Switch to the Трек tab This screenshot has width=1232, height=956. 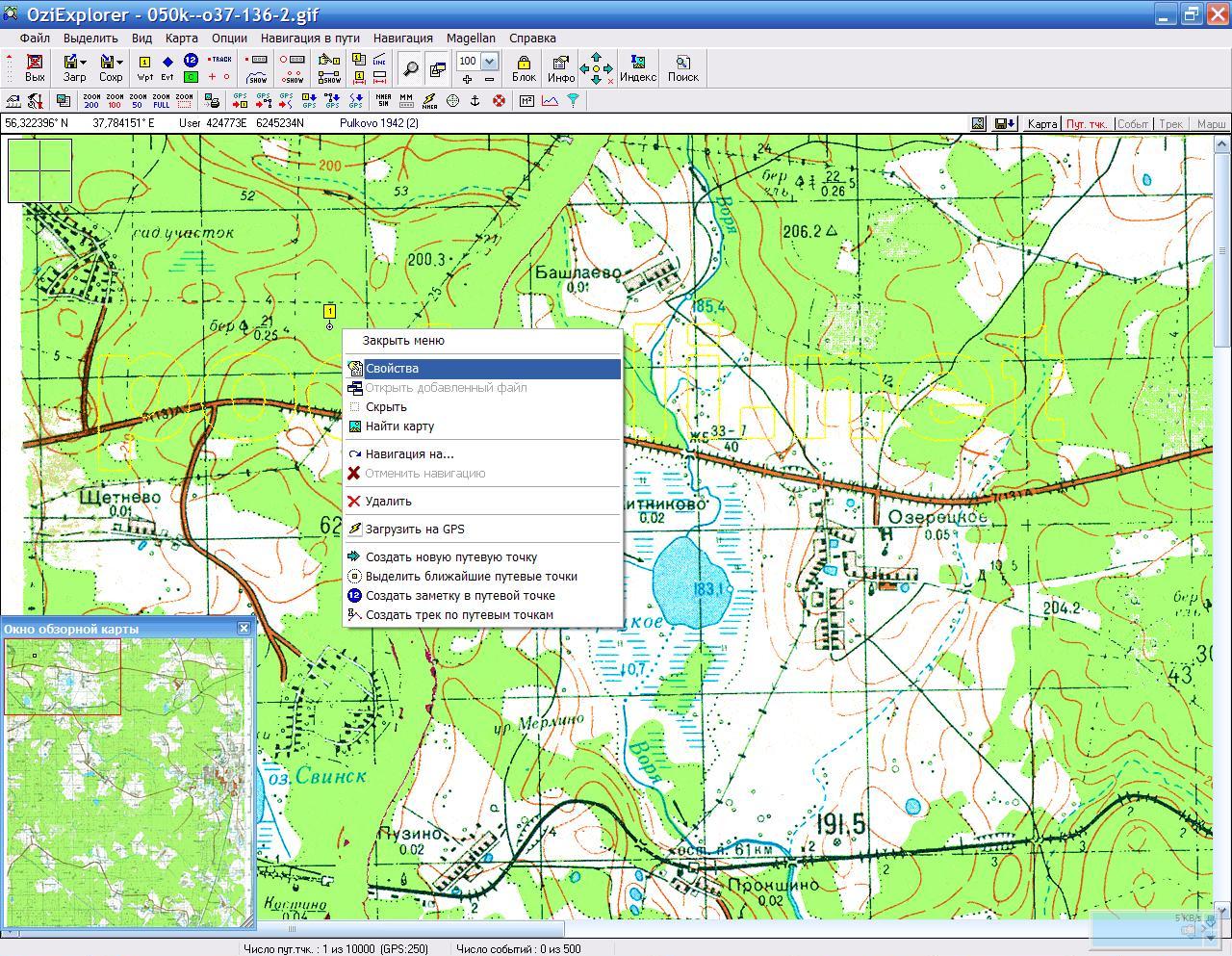(1171, 124)
